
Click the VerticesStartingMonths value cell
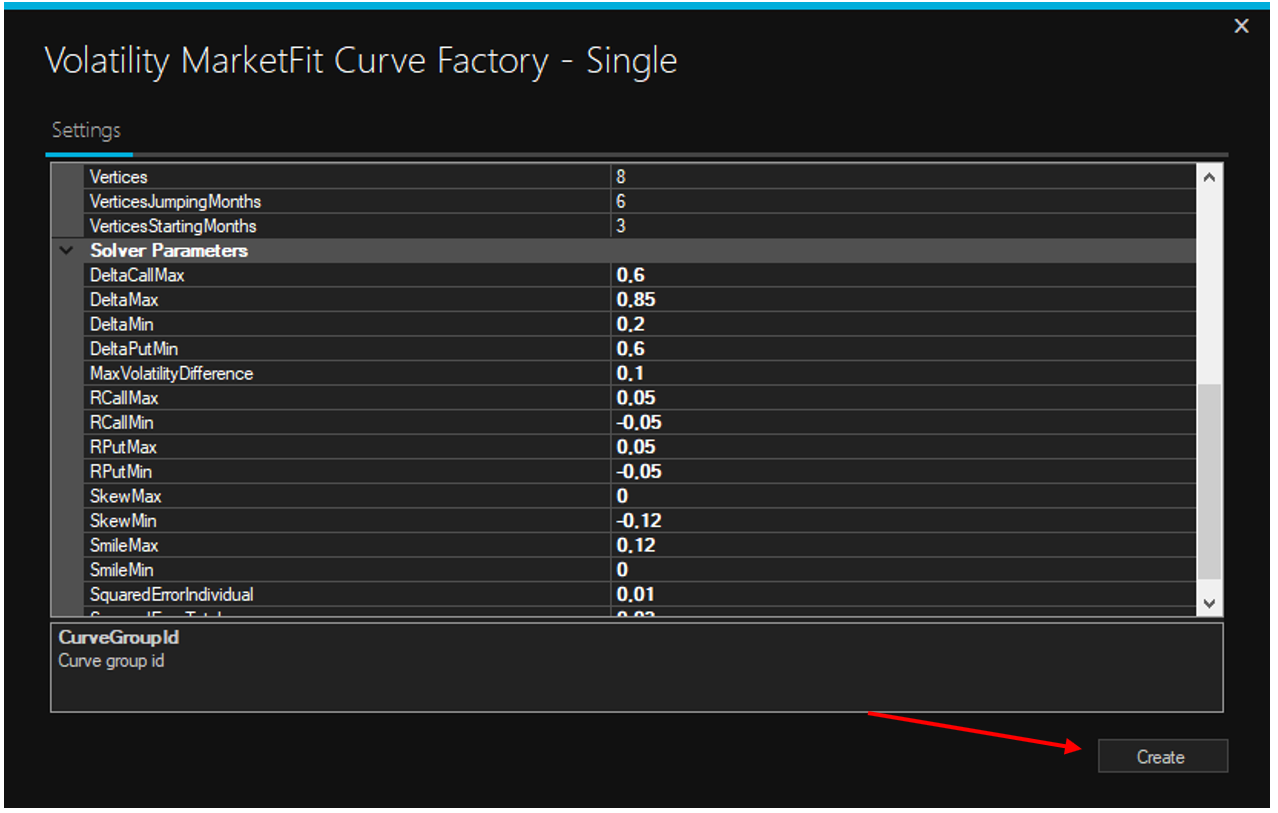click(x=900, y=226)
